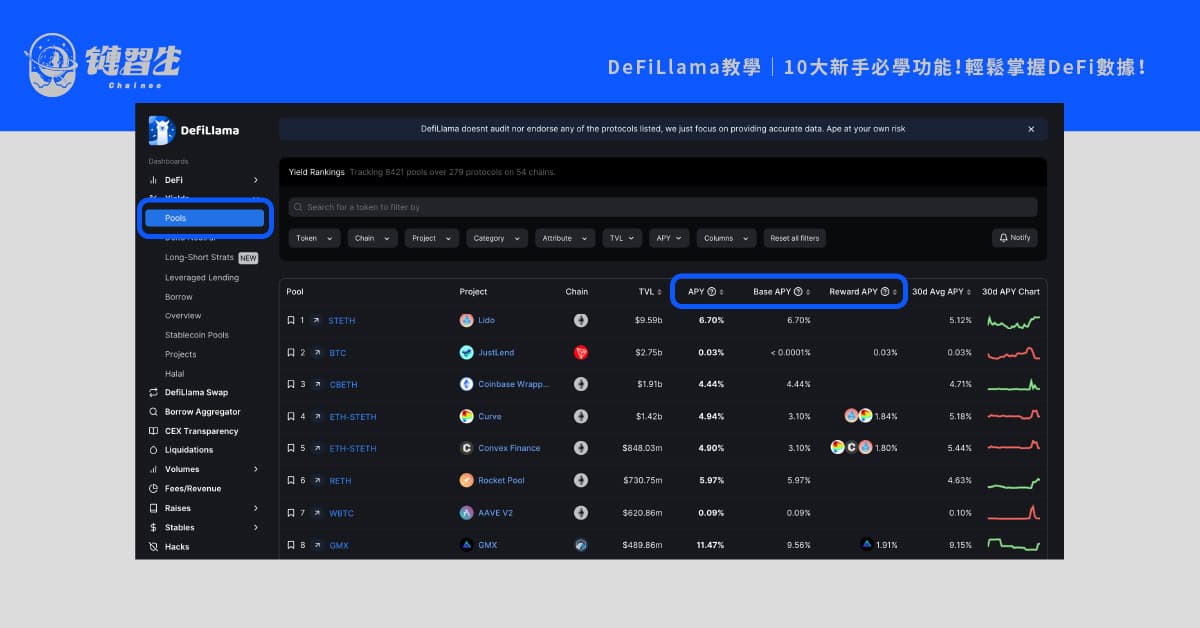Open the Halal sidebar item
This screenshot has width=1200, height=628.
click(175, 374)
